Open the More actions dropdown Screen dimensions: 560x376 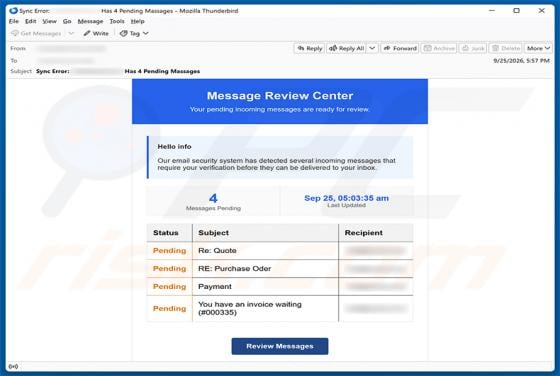point(538,48)
